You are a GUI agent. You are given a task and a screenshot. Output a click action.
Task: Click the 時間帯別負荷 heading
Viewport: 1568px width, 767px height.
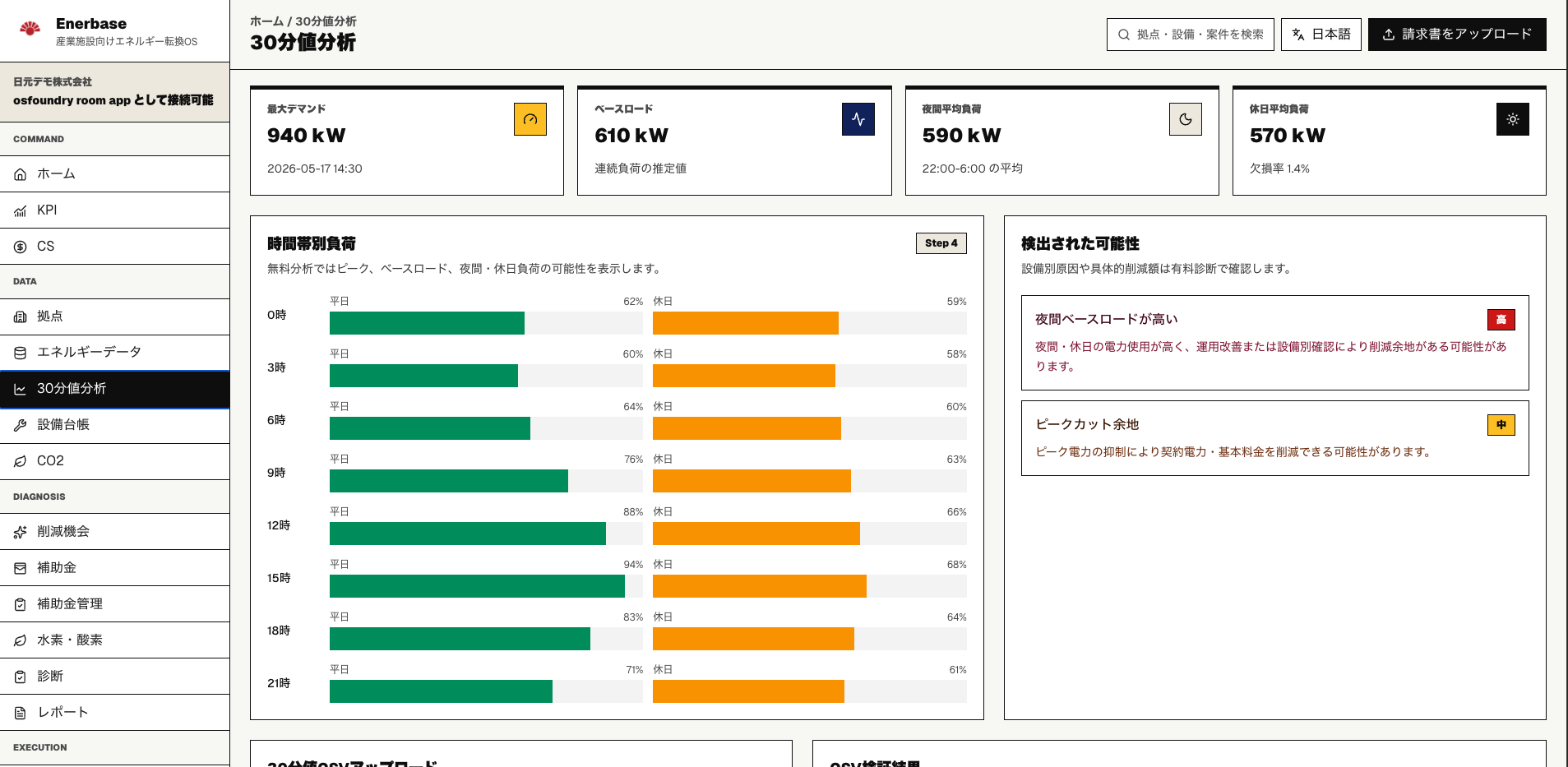pos(312,243)
